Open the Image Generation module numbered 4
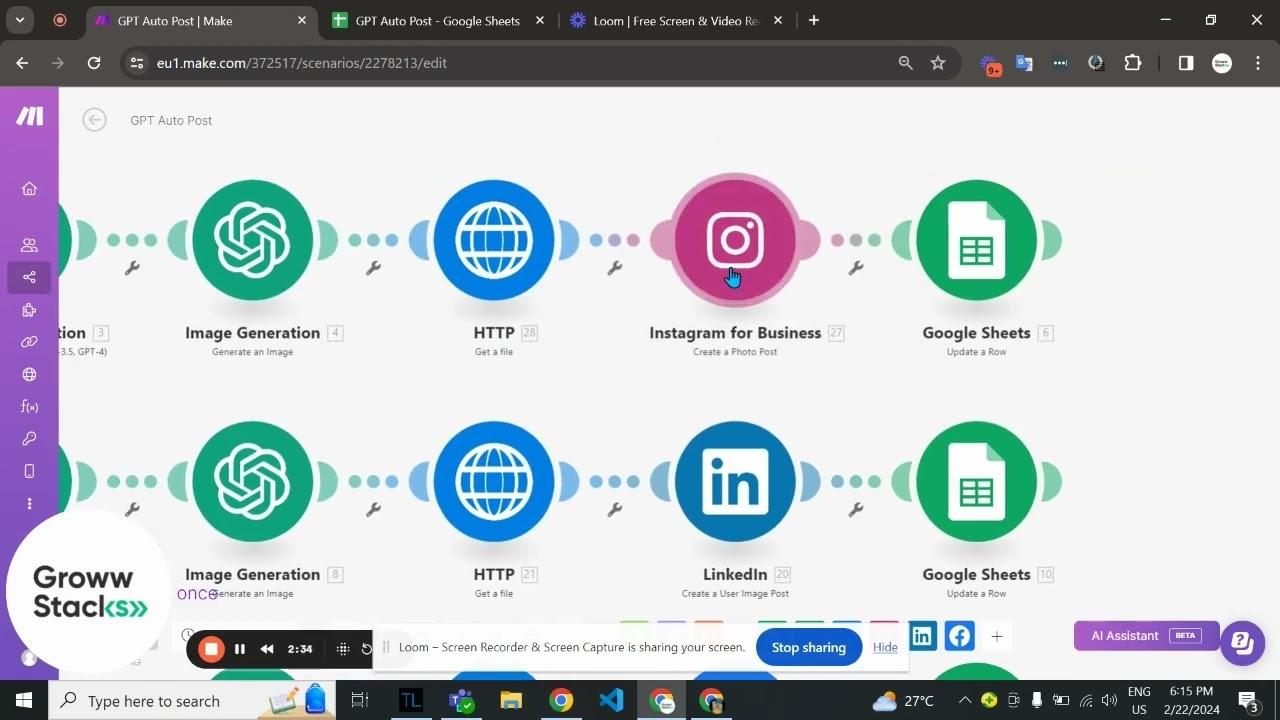The image size is (1280, 720). pos(253,240)
